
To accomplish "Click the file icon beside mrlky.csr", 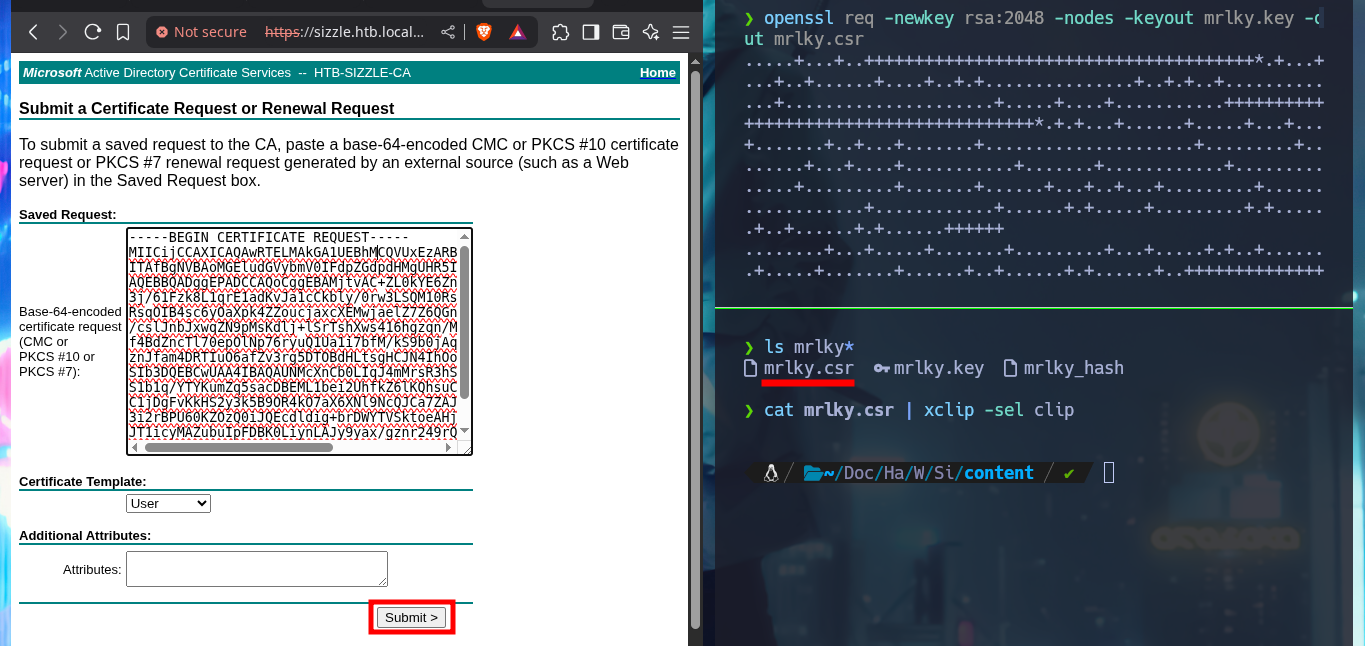I will (751, 368).
